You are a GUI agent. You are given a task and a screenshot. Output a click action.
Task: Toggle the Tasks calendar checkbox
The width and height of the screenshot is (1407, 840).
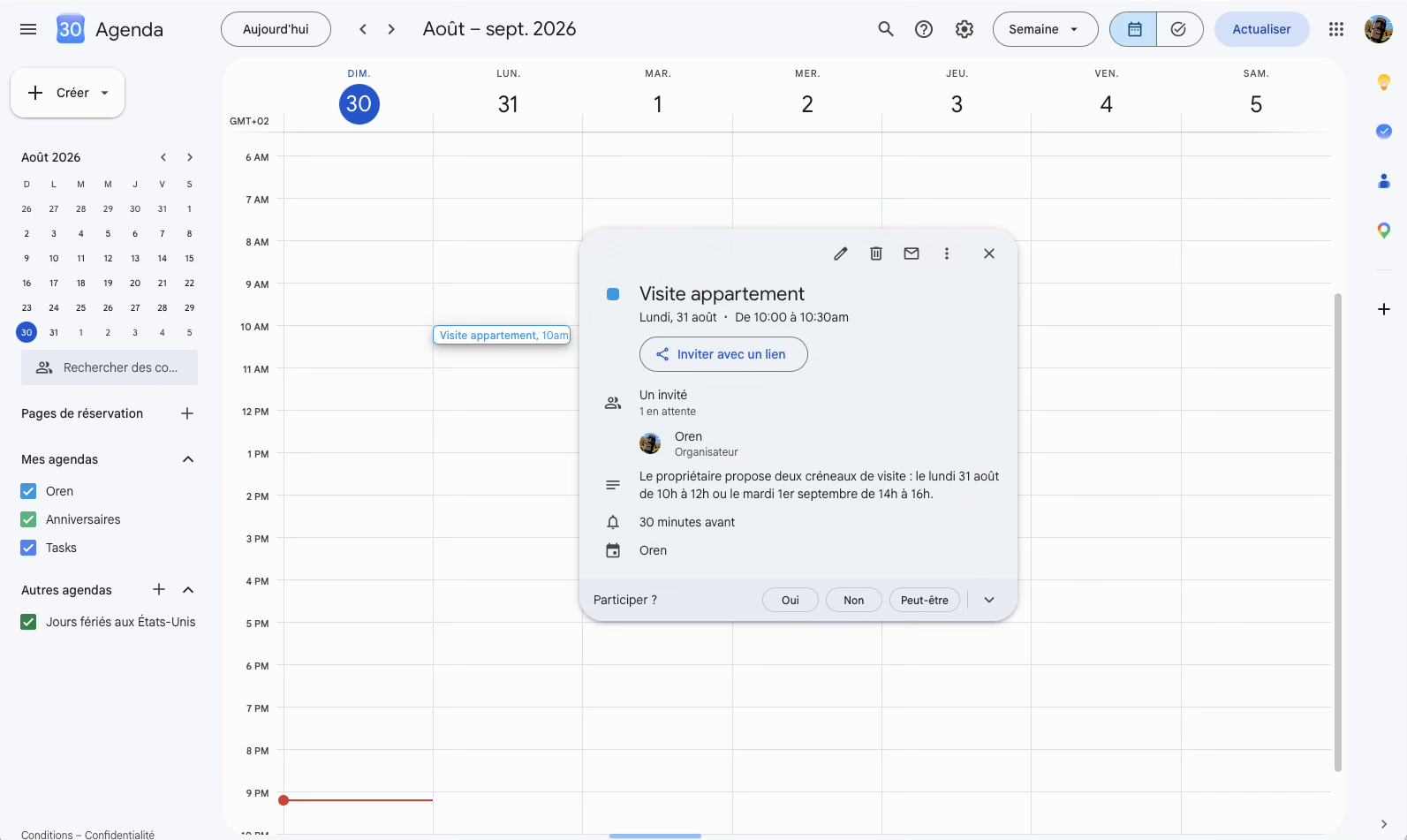click(x=28, y=548)
